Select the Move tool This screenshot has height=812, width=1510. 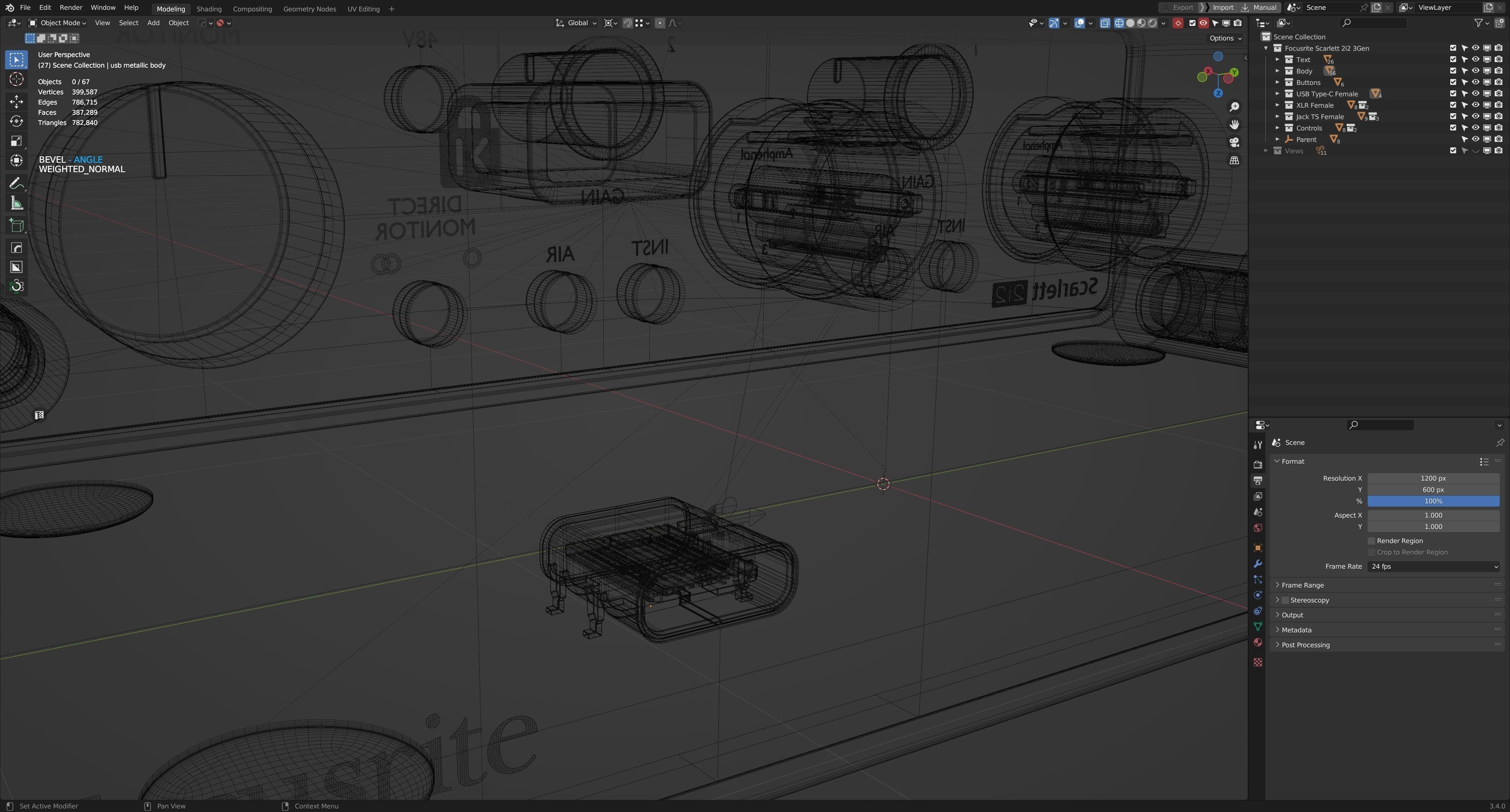[x=17, y=102]
